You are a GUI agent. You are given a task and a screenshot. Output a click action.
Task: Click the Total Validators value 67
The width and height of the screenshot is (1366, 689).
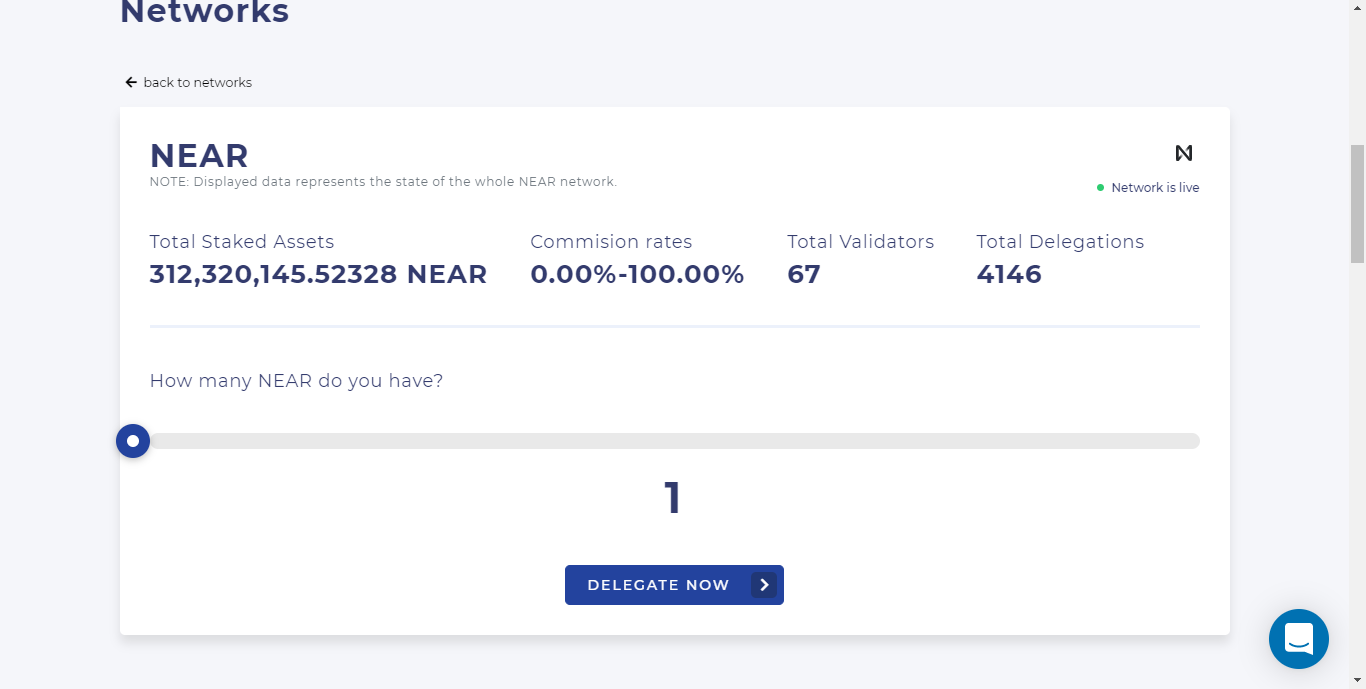[x=804, y=274]
